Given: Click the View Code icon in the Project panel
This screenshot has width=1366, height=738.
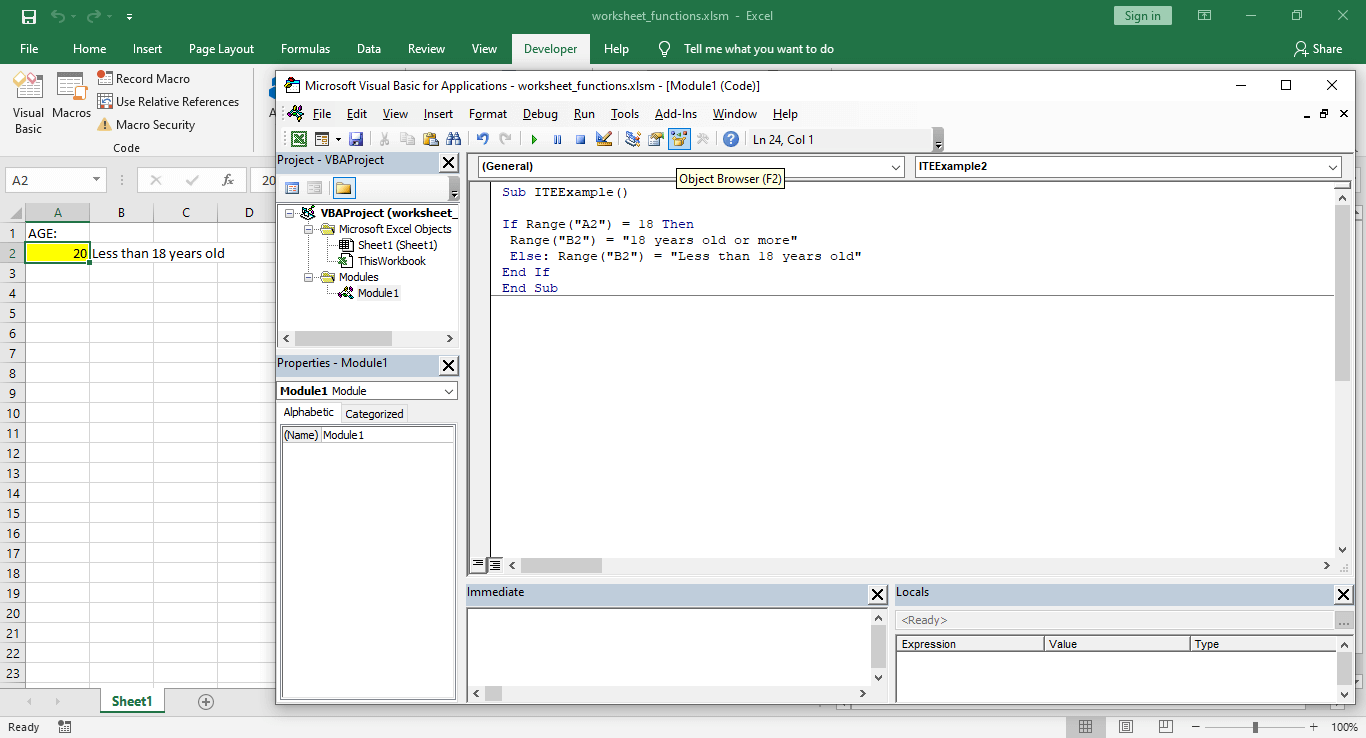Looking at the screenshot, I should (293, 188).
